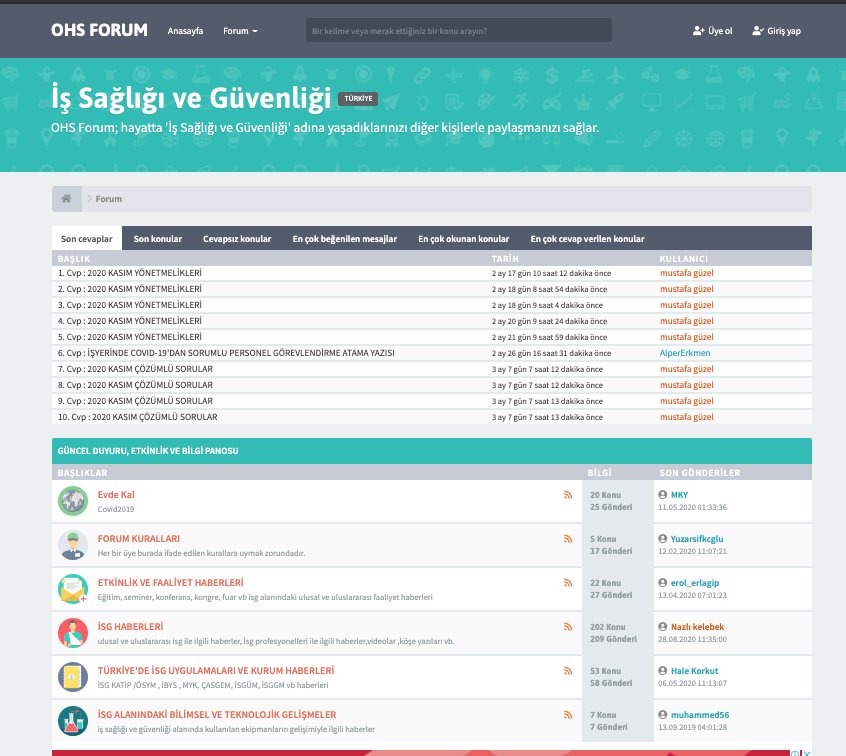The width and height of the screenshot is (846, 756).
Task: Click the forum search input field
Action: (458, 31)
